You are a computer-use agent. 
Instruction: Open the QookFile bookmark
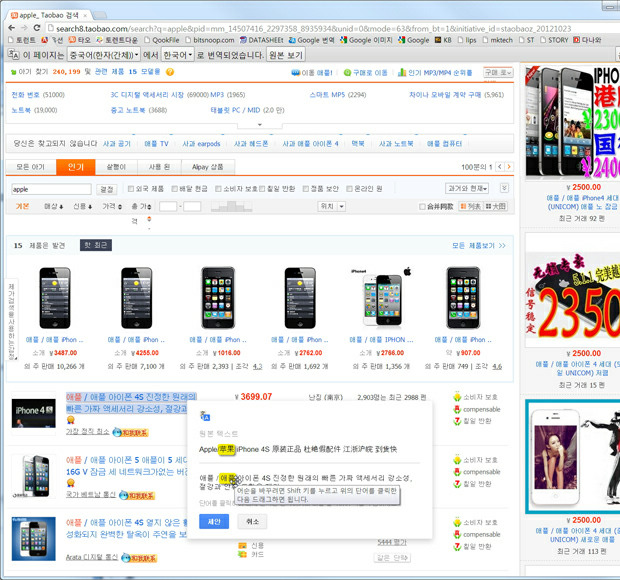[x=162, y=40]
